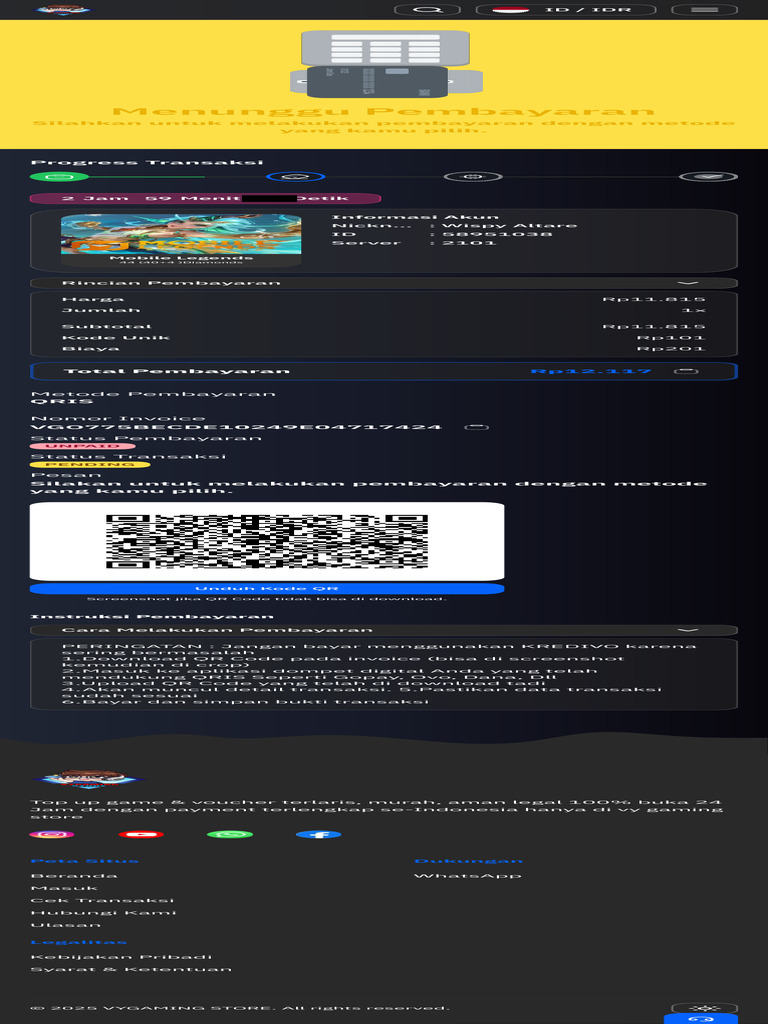Click the ID value 589551038

click(x=497, y=234)
